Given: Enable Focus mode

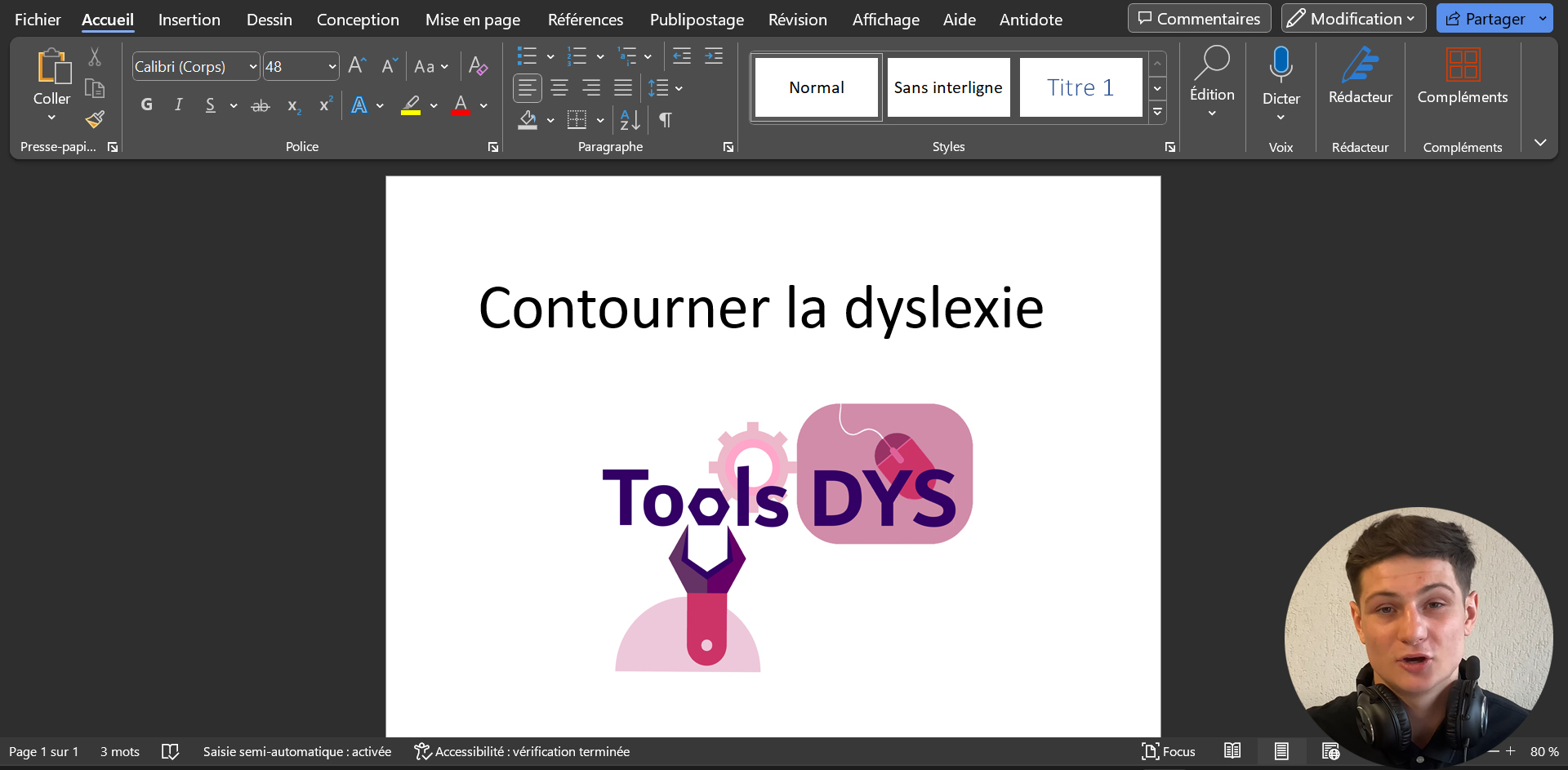Looking at the screenshot, I should [1169, 751].
